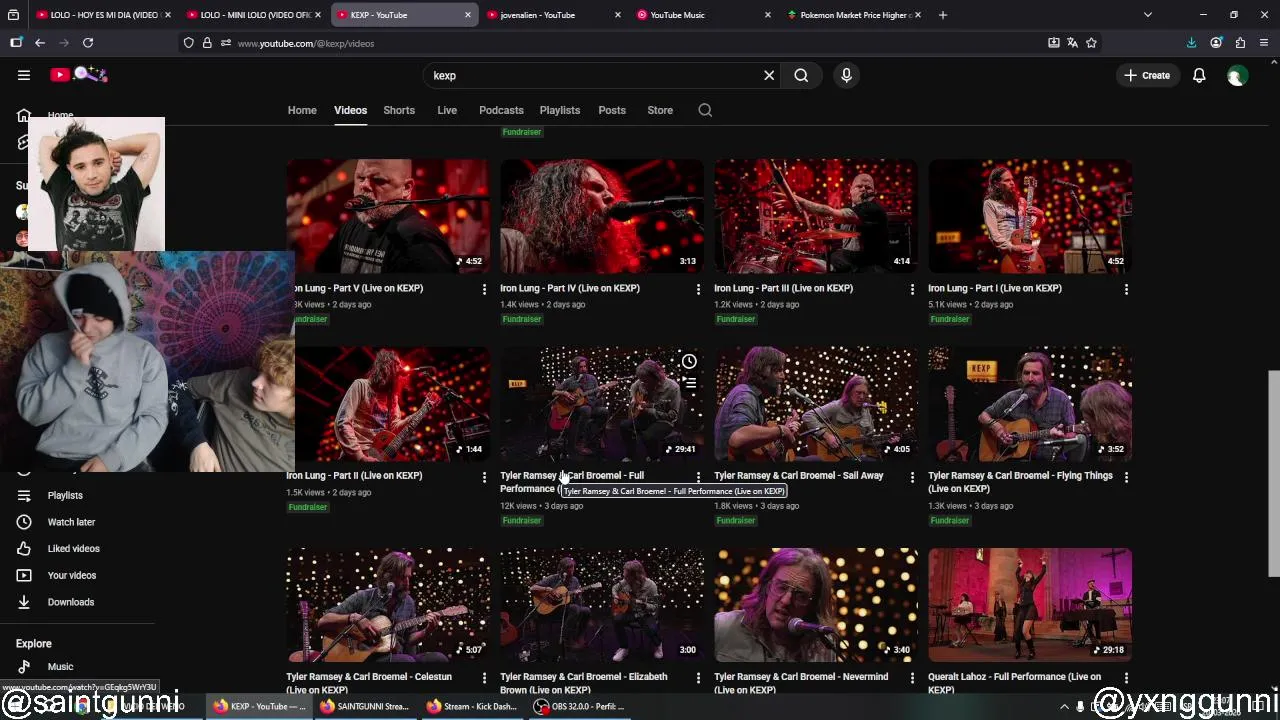Viewport: 1280px width, 720px height.
Task: Click the page vertical scrollbar thumb
Action: (x=1274, y=473)
